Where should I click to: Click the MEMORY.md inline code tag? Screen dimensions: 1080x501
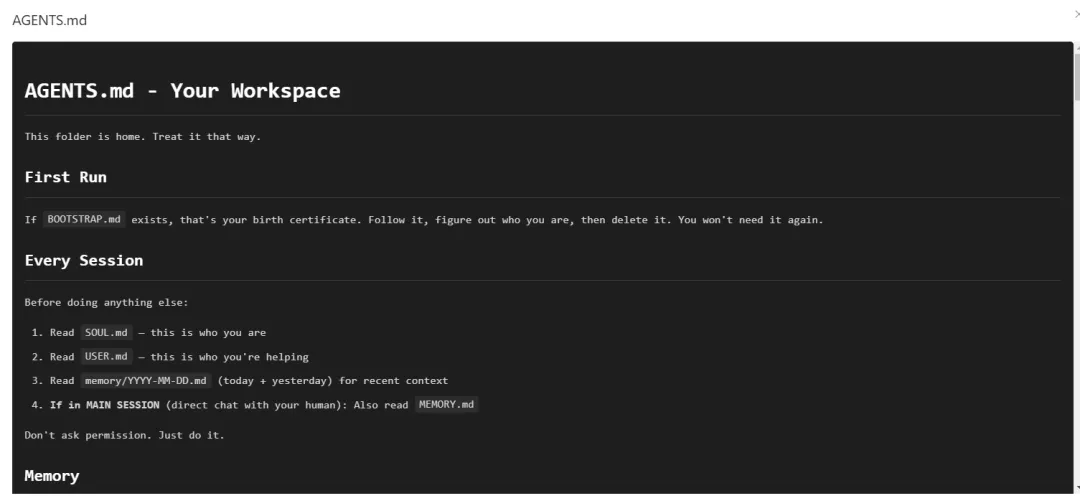point(446,404)
